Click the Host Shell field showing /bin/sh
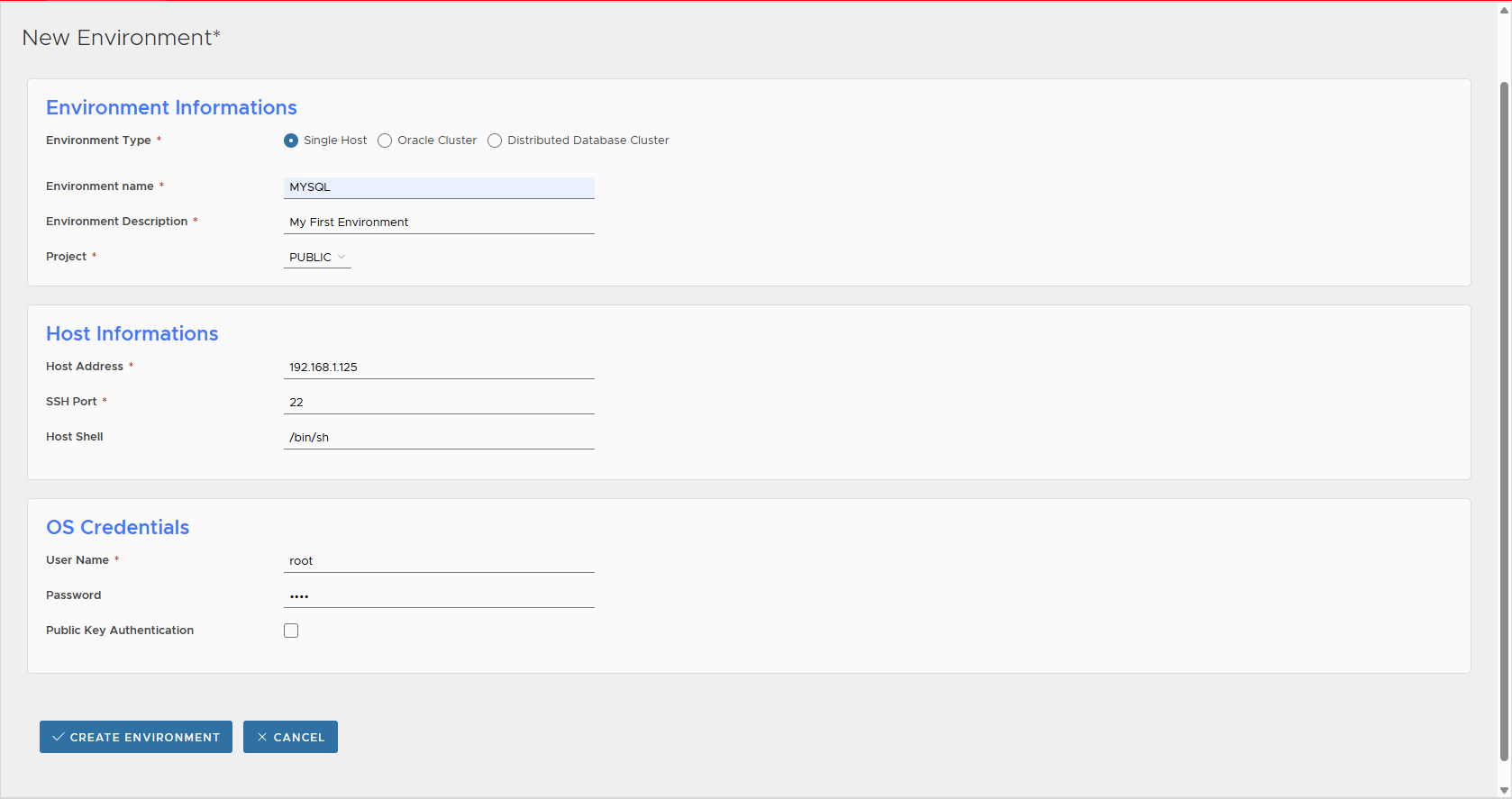 click(439, 438)
